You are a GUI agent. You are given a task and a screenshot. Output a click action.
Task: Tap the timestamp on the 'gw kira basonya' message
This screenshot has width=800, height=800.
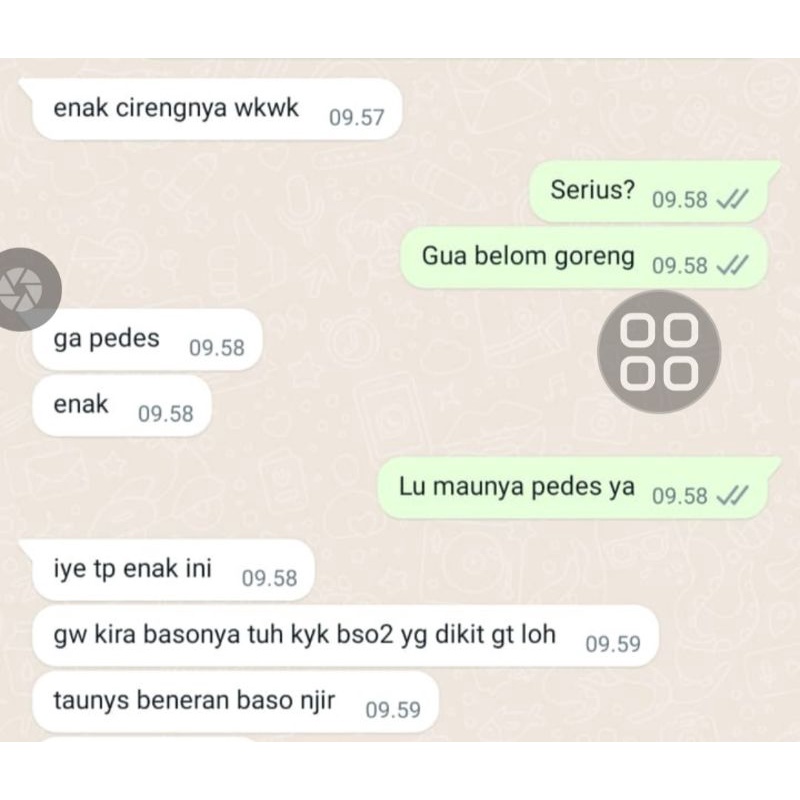click(613, 644)
